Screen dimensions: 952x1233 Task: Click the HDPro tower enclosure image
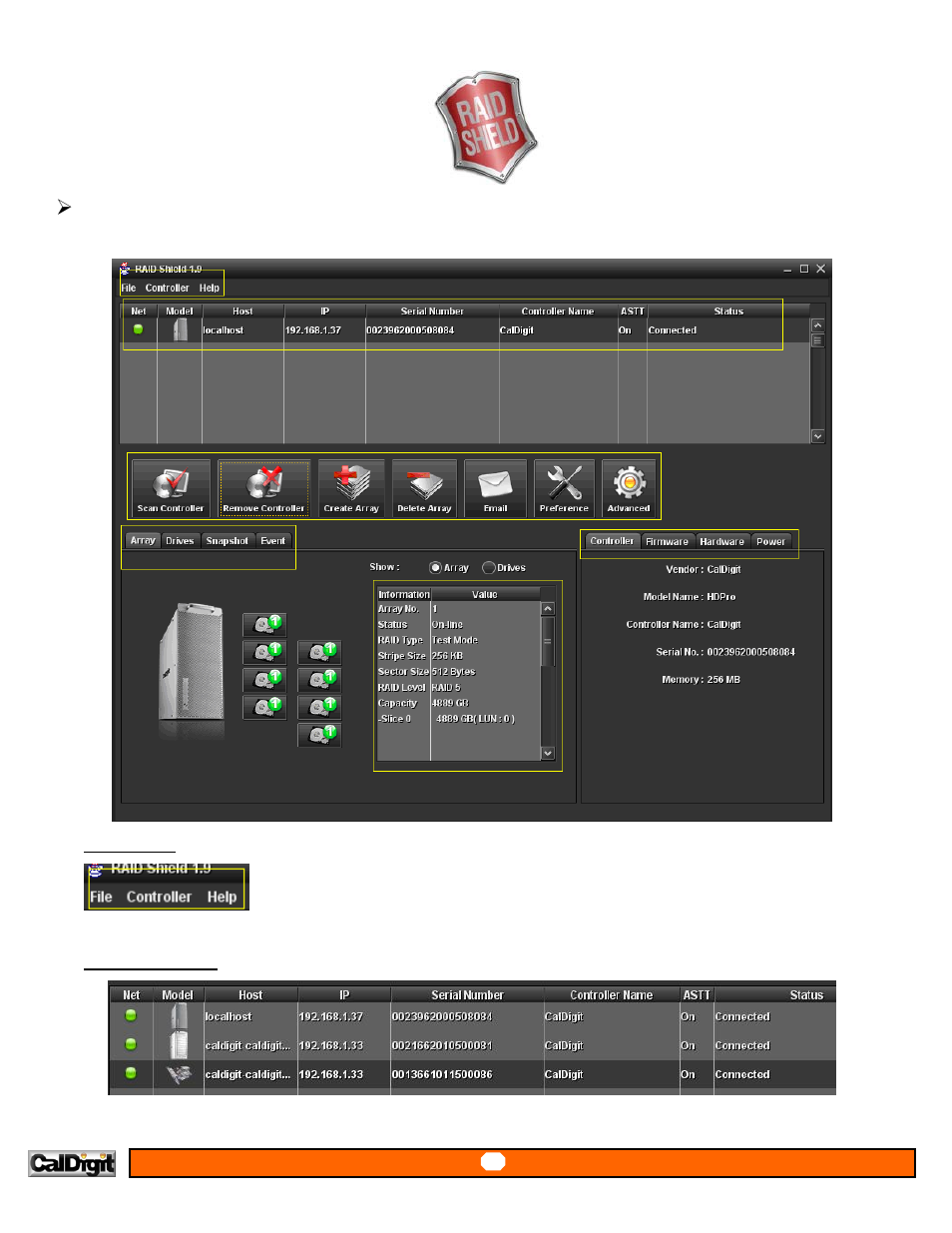coord(191,664)
